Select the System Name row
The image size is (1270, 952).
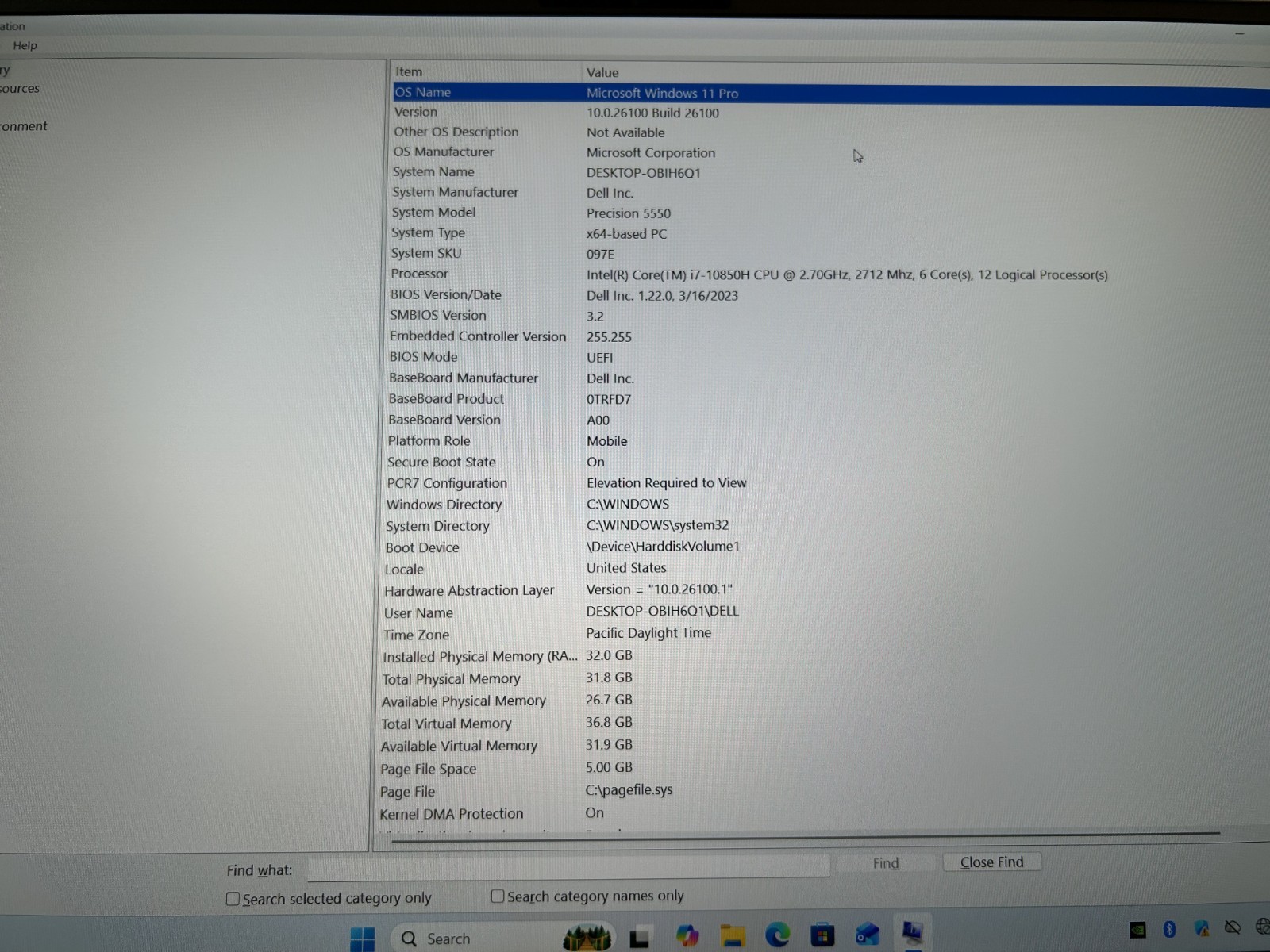(830, 172)
